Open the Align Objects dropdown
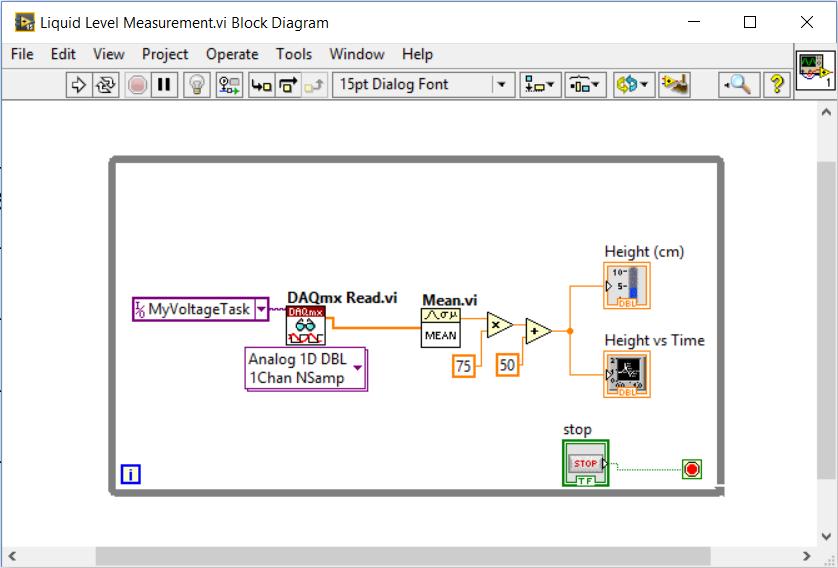 tap(540, 84)
